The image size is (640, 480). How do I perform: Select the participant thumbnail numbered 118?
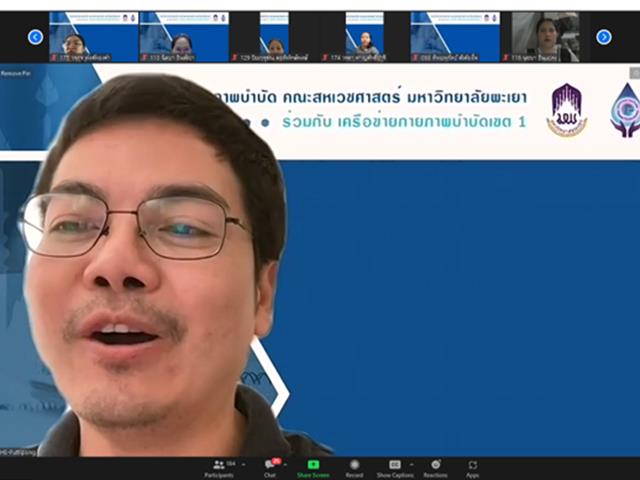click(x=545, y=37)
